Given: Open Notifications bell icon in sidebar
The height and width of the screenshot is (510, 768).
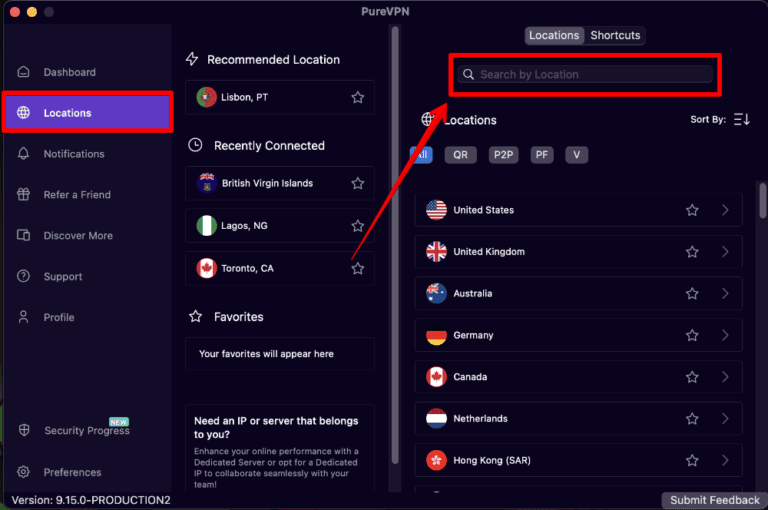Looking at the screenshot, I should coord(24,154).
